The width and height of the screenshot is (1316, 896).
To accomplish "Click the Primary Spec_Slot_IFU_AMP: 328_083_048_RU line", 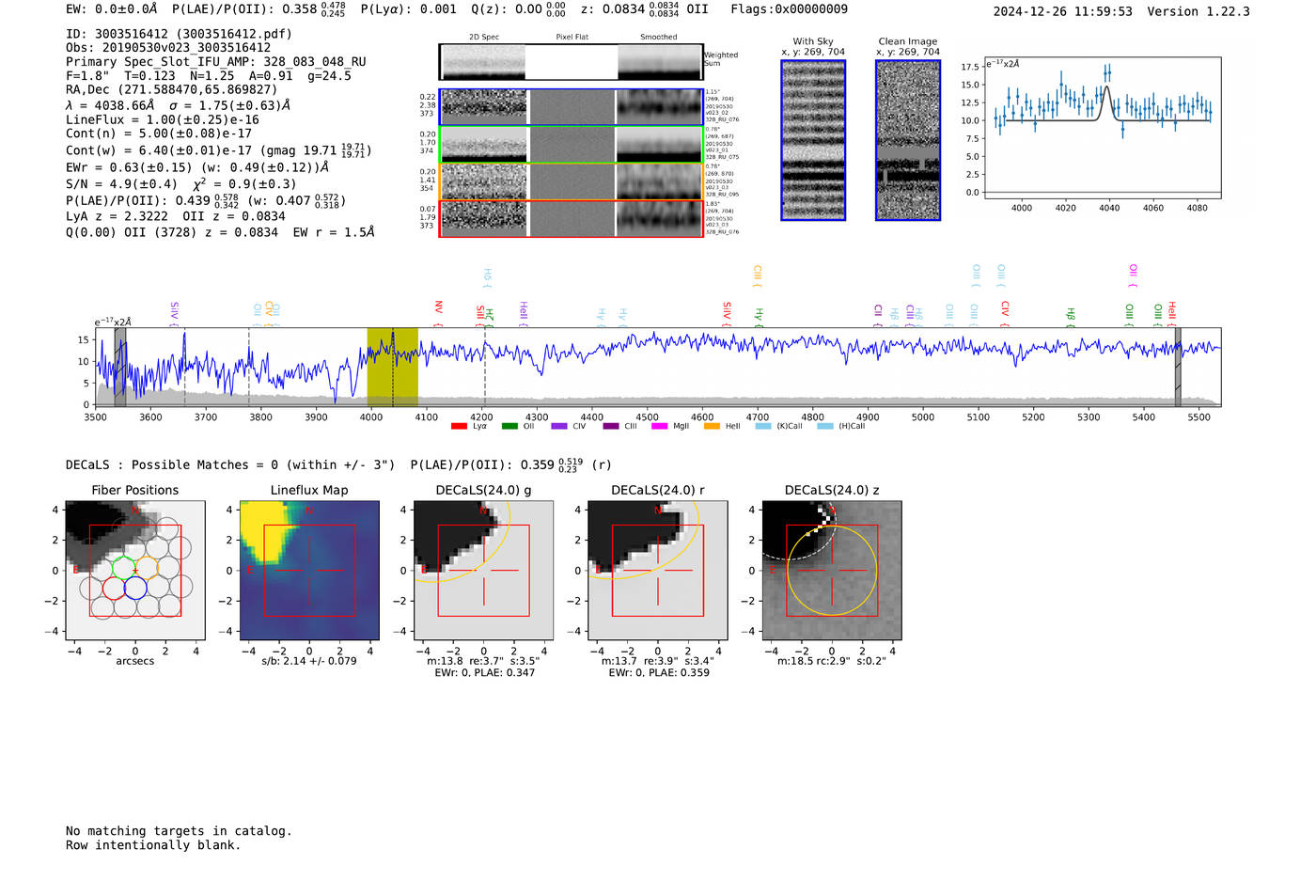I will tap(216, 62).
